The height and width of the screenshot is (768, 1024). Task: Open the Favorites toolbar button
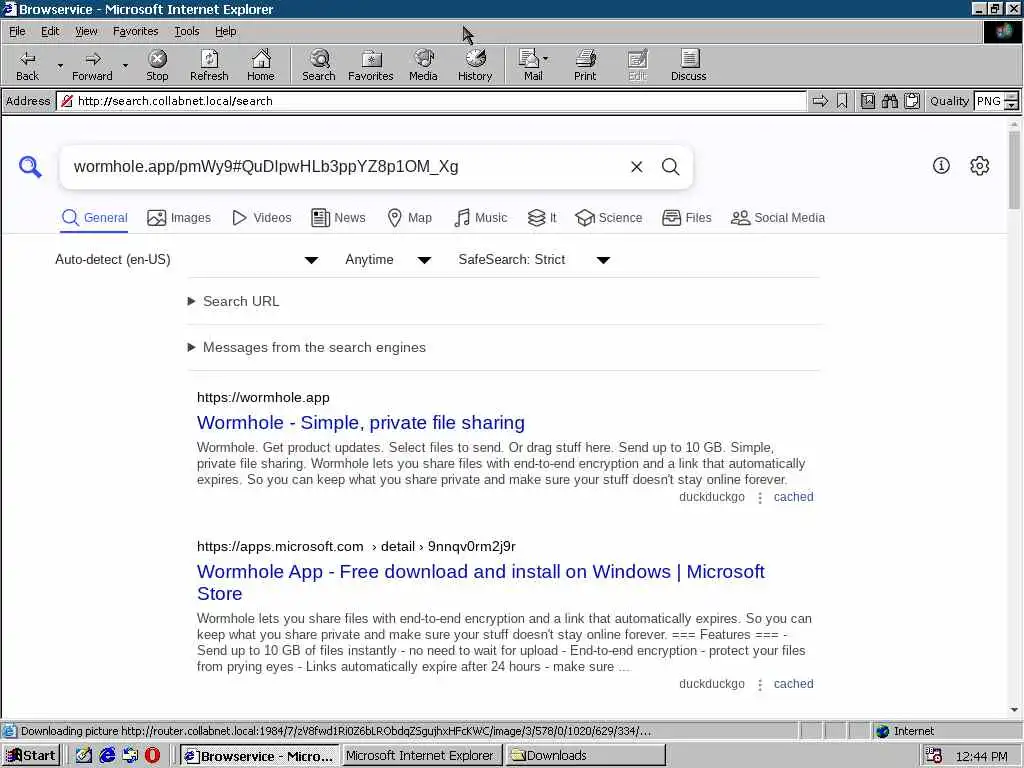370,65
